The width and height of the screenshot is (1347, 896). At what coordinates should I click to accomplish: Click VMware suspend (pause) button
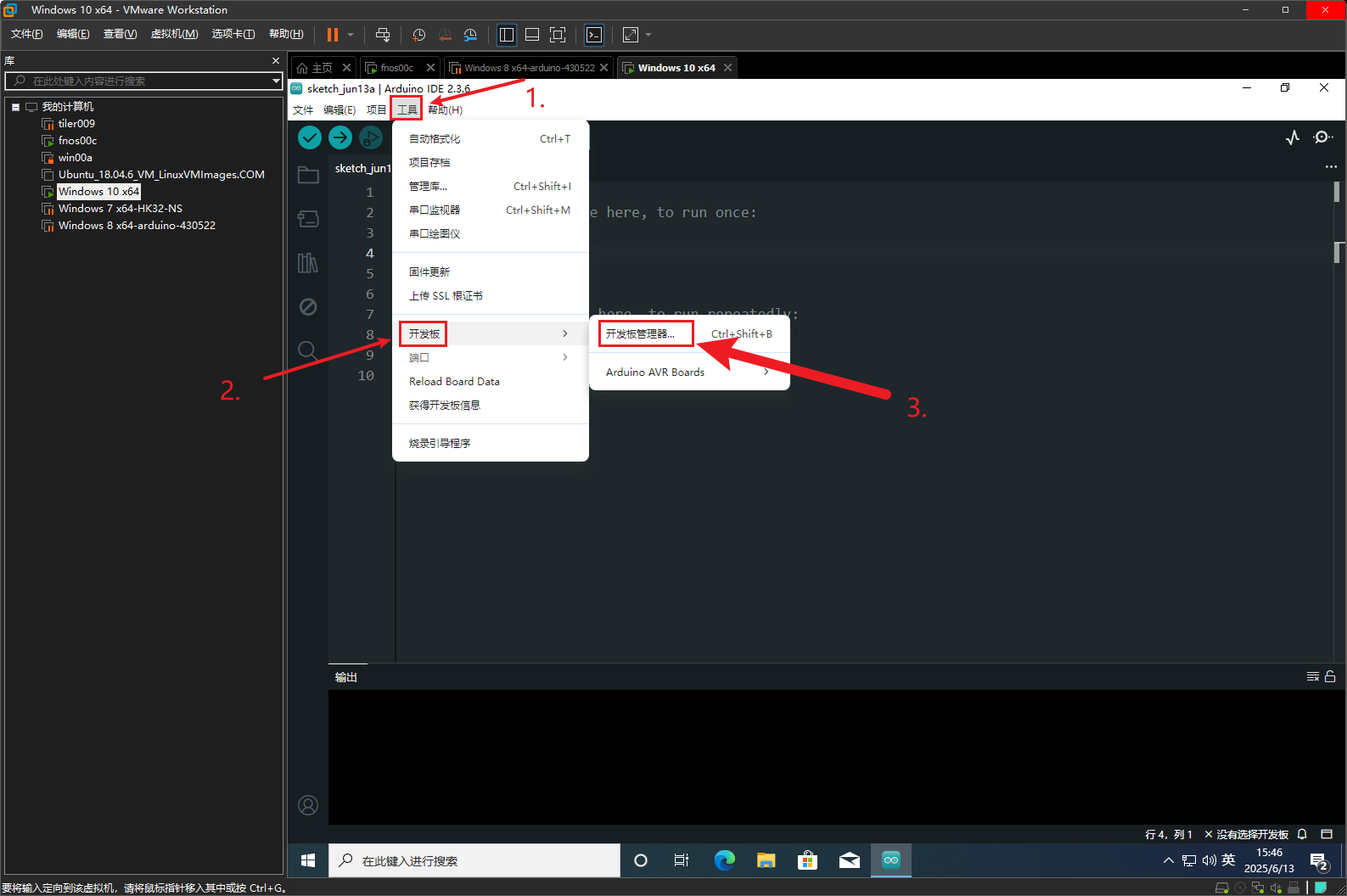(333, 35)
